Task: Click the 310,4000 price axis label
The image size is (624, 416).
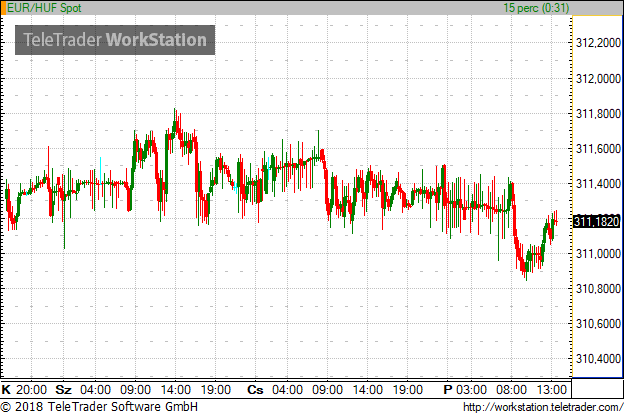Action: click(x=598, y=359)
